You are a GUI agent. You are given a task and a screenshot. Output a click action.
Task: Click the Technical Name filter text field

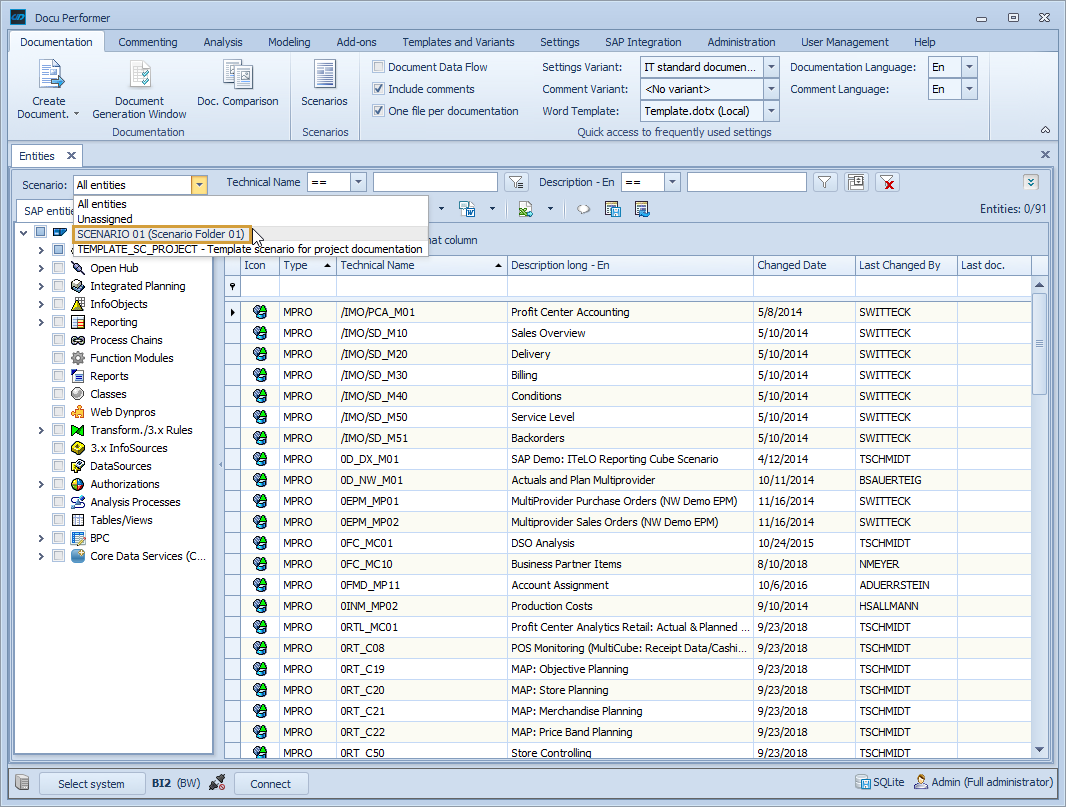tap(435, 182)
